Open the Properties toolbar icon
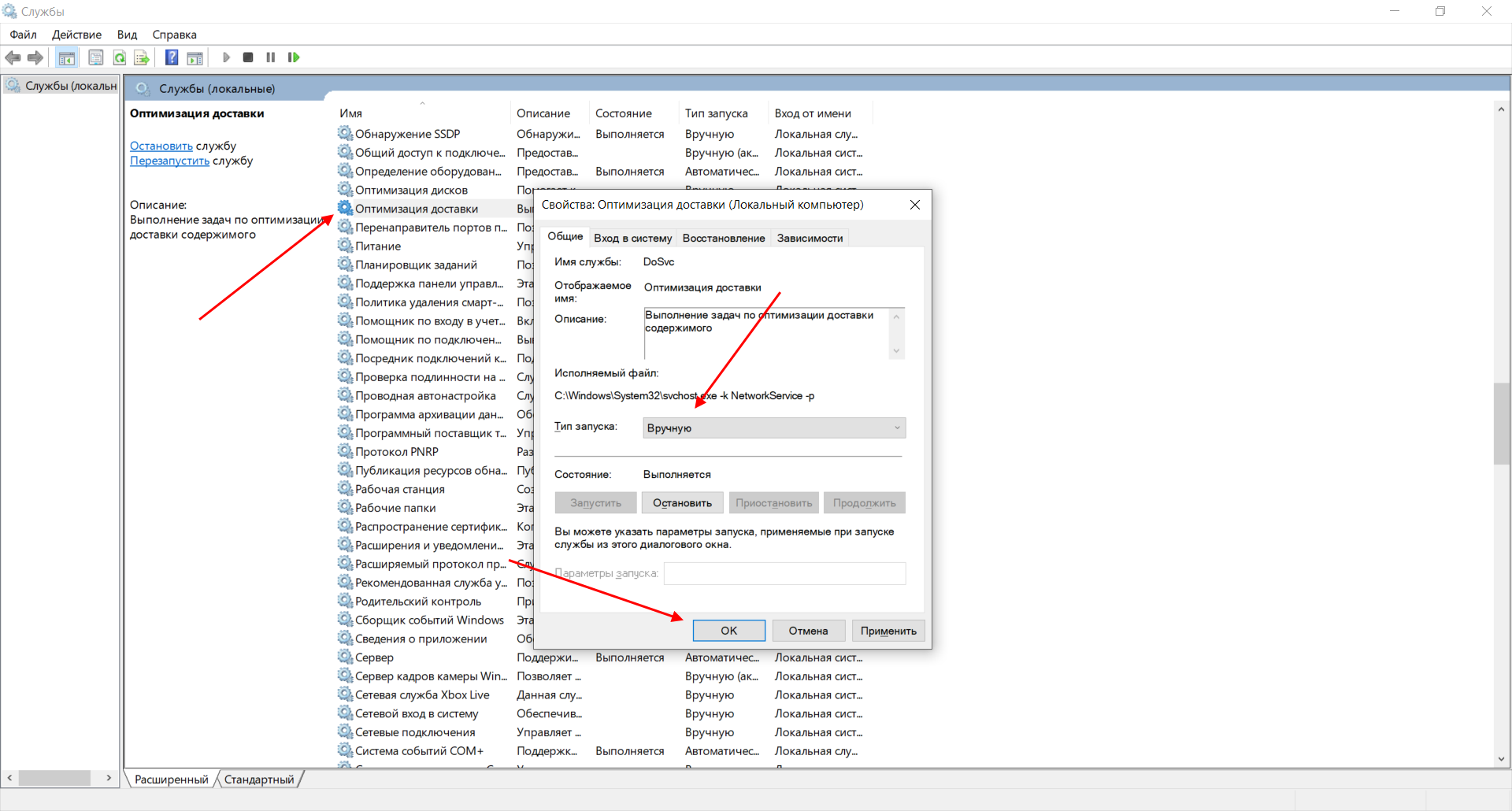The image size is (1512, 811). 96,57
